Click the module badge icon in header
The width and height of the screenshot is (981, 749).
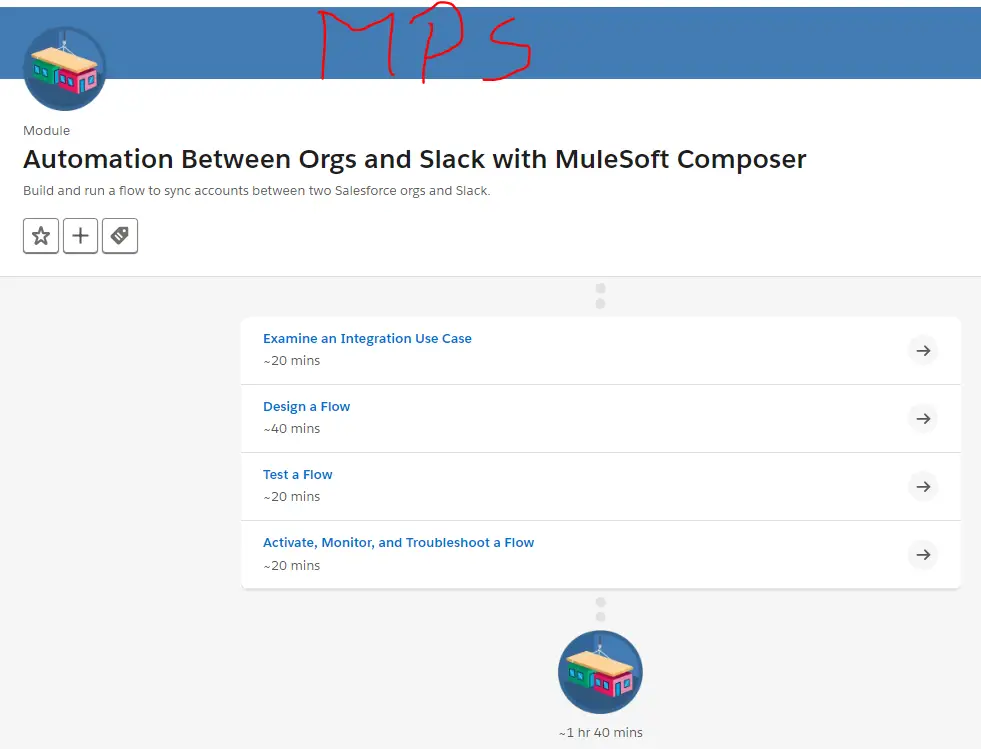click(65, 68)
